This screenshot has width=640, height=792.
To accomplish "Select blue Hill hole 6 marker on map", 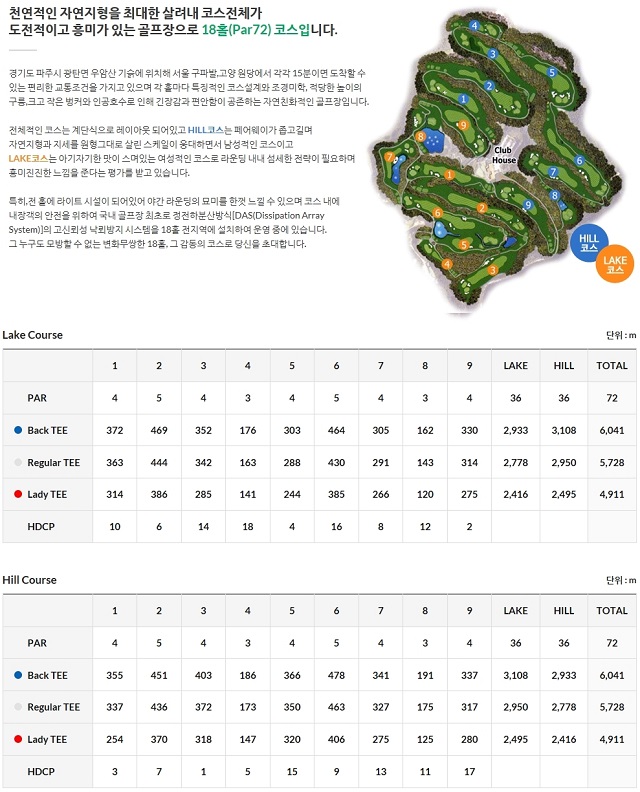I will coord(579,161).
